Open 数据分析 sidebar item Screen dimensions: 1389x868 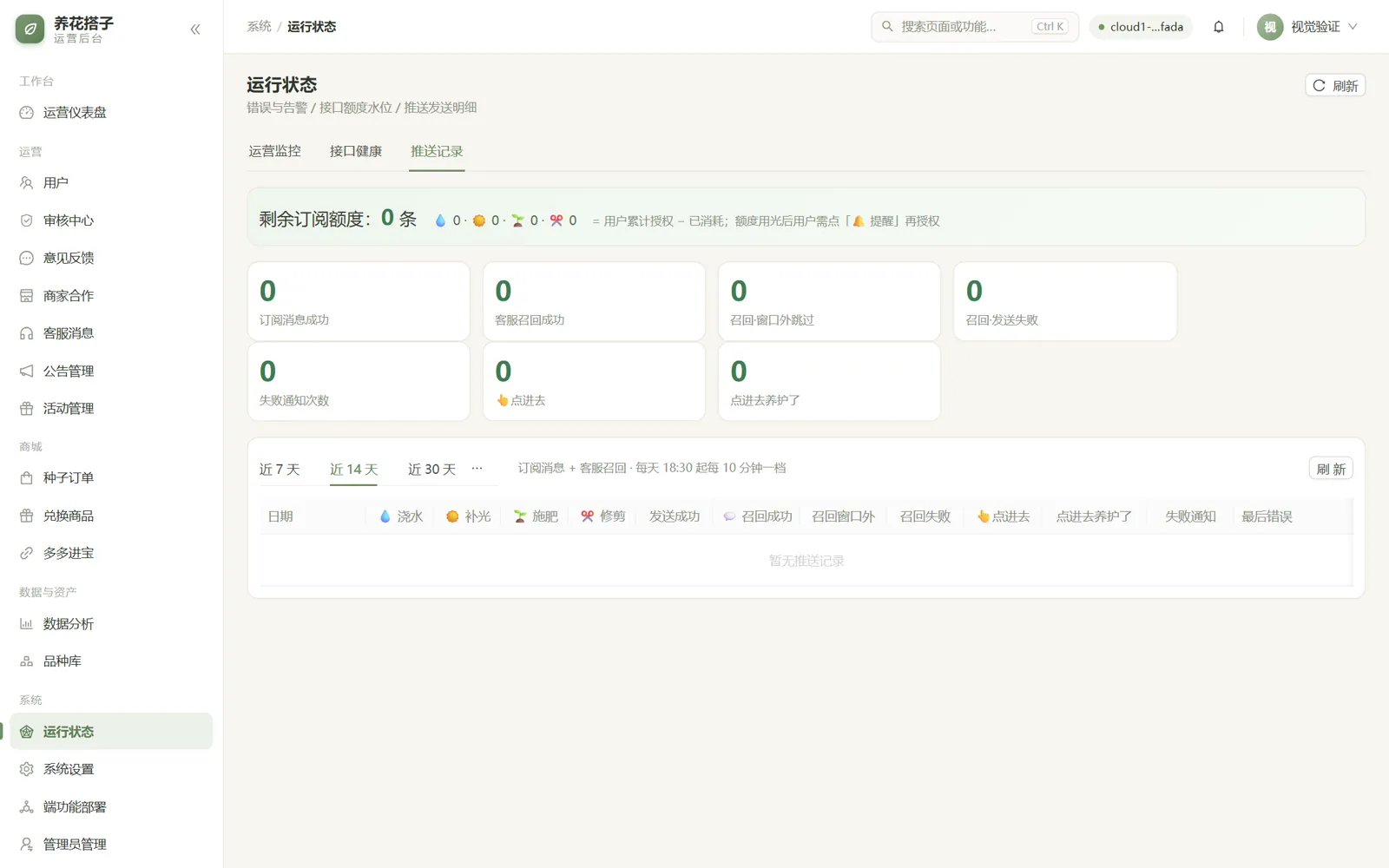[x=111, y=624]
